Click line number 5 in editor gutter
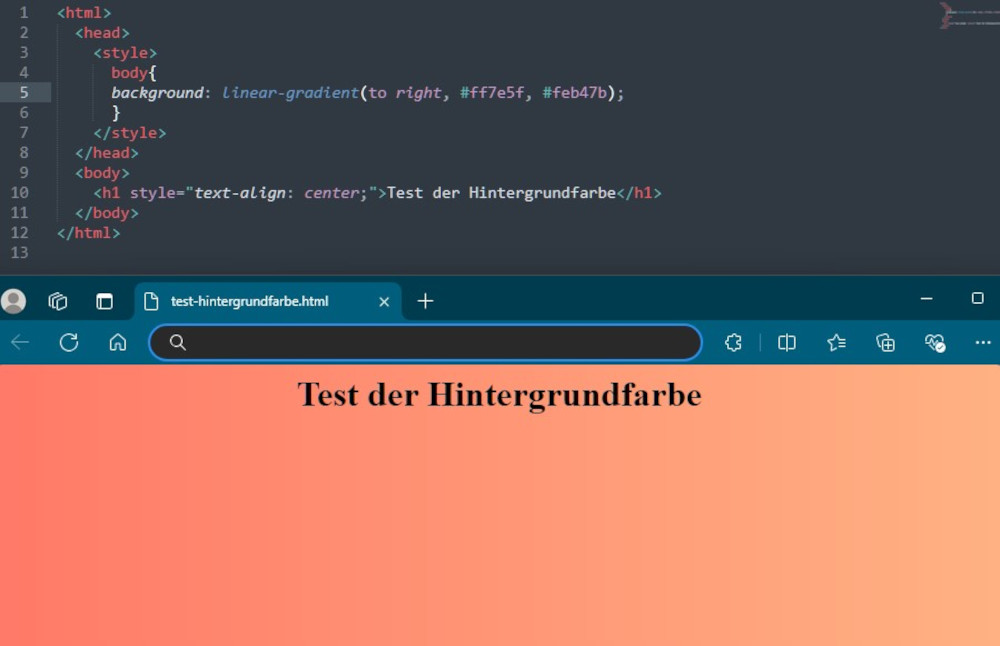 24,92
